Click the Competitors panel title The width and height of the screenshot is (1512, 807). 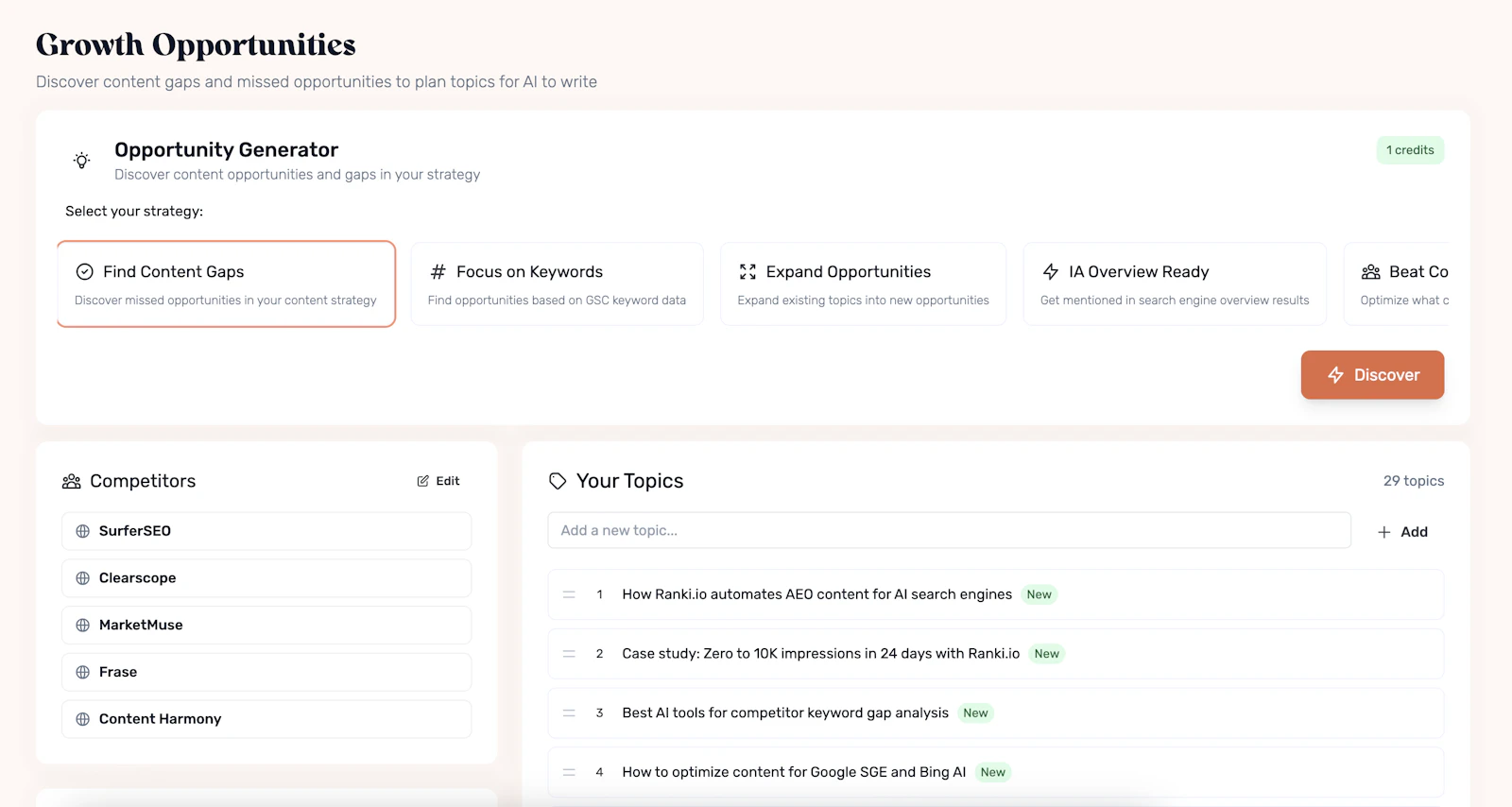pos(143,481)
